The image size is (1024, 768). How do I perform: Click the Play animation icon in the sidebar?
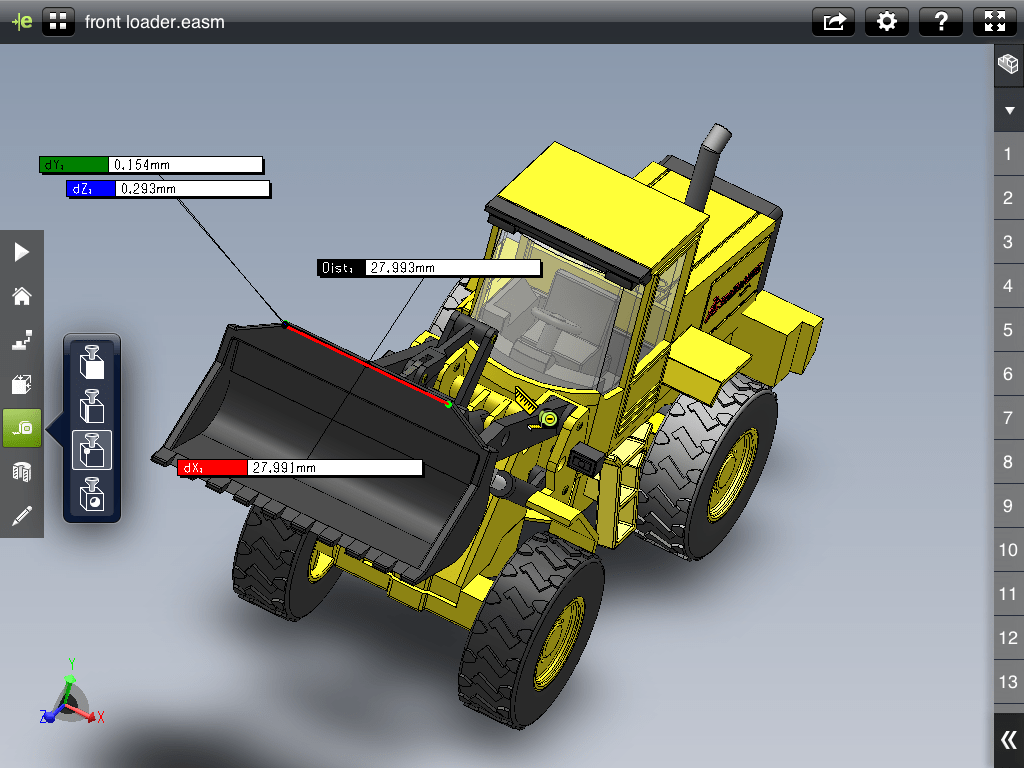[x=21, y=252]
